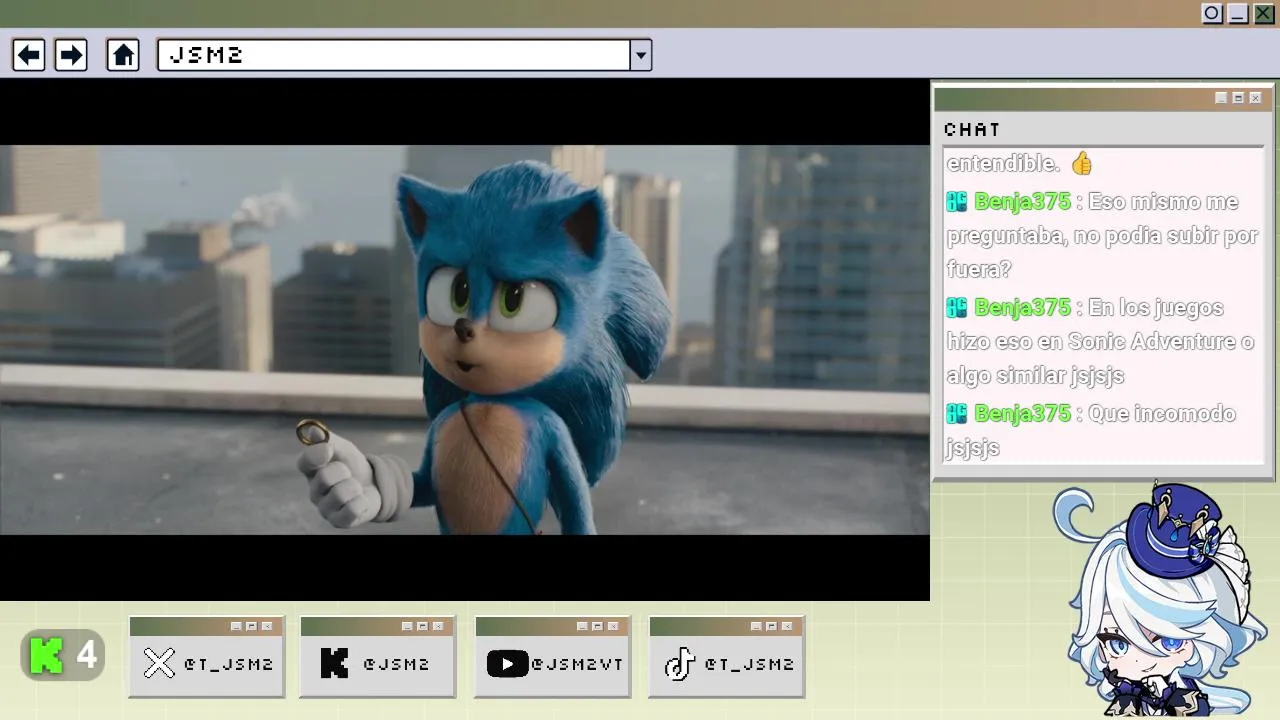Click the Sonic movie video frame

(x=464, y=340)
